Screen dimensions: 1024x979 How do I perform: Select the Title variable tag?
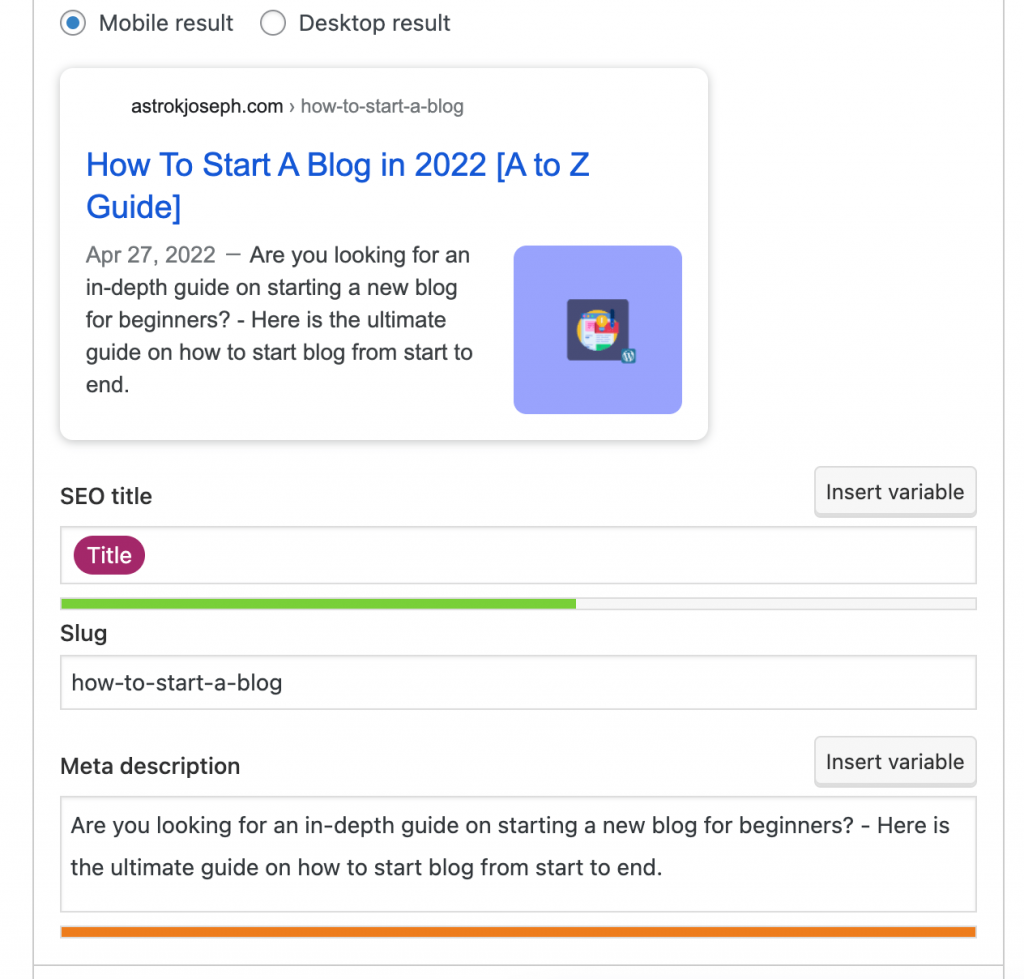[x=109, y=555]
